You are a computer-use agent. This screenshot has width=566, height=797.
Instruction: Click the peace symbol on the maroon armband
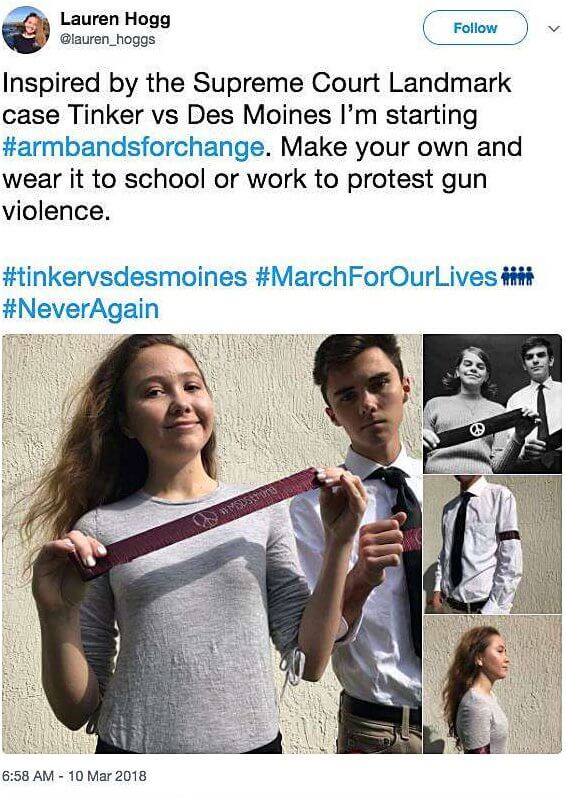click(x=204, y=519)
